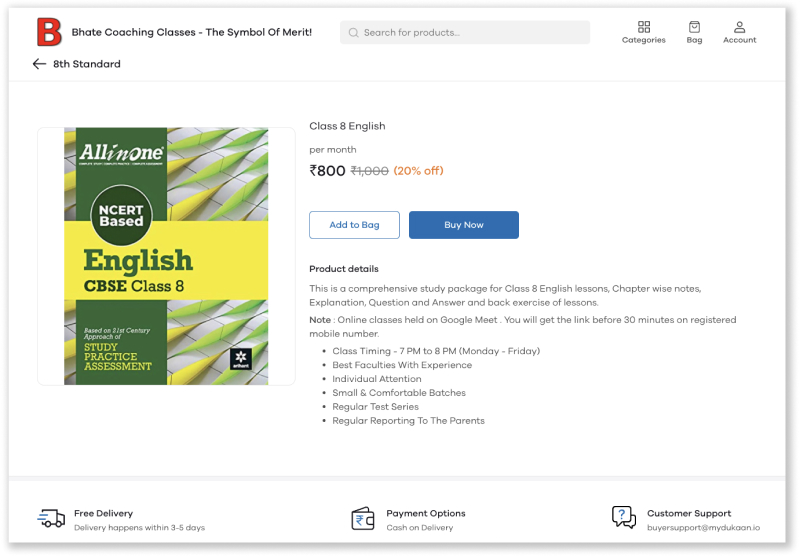Focus the Search for products field
800x556 pixels.
pos(465,33)
